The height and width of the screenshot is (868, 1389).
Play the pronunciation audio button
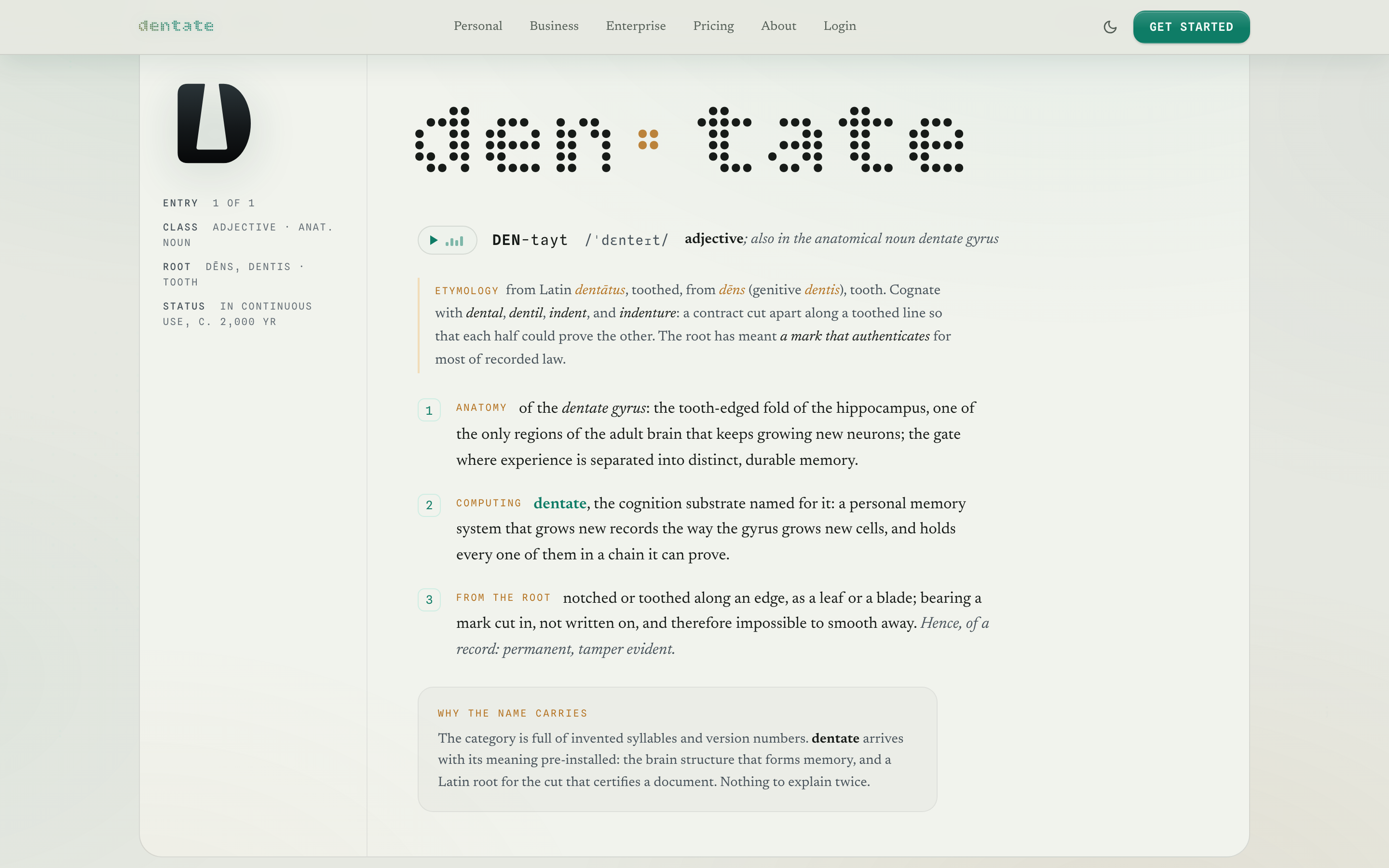[447, 240]
